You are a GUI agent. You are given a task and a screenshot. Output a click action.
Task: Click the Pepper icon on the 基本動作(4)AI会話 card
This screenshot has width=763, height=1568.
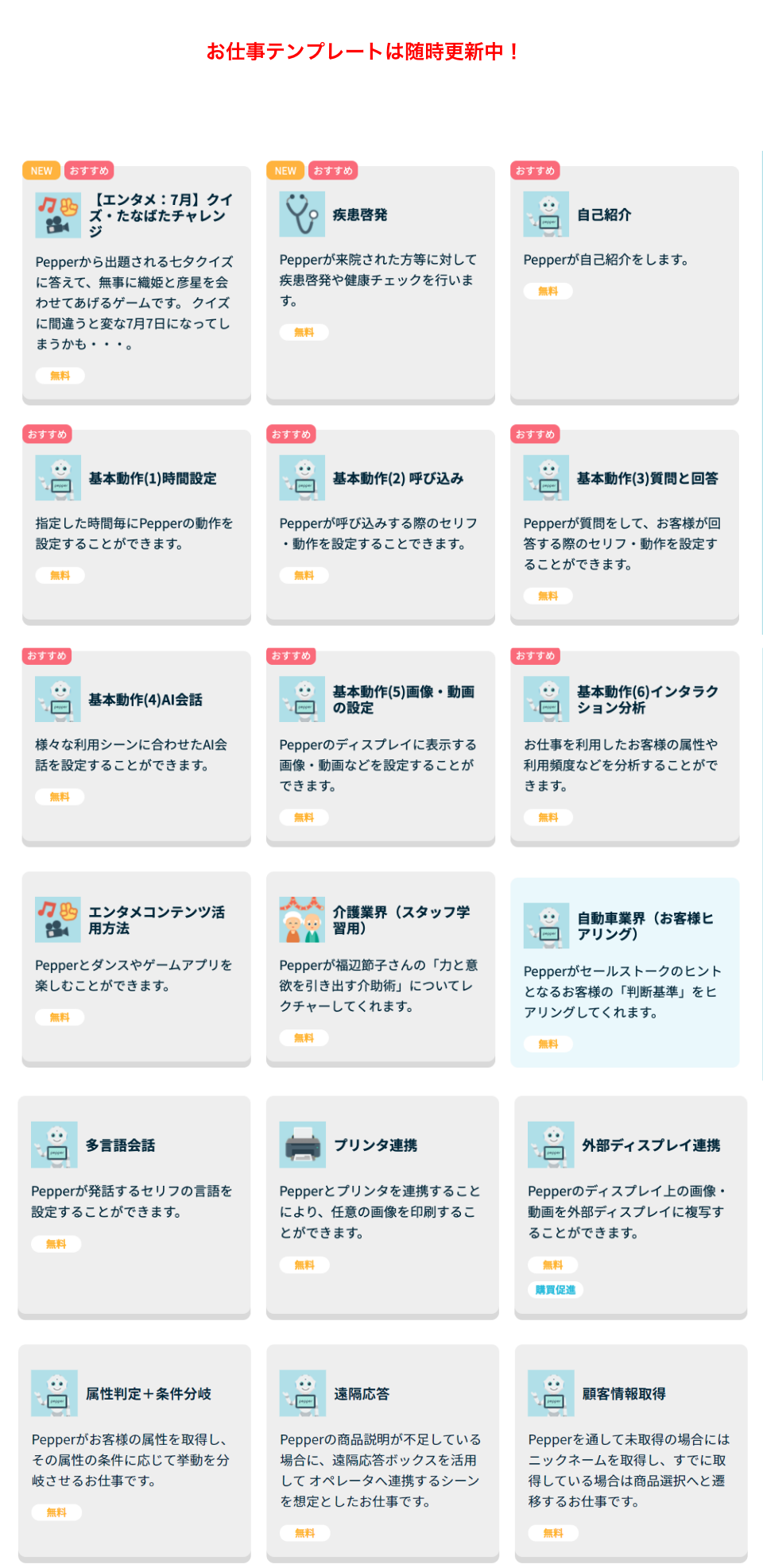[x=57, y=699]
